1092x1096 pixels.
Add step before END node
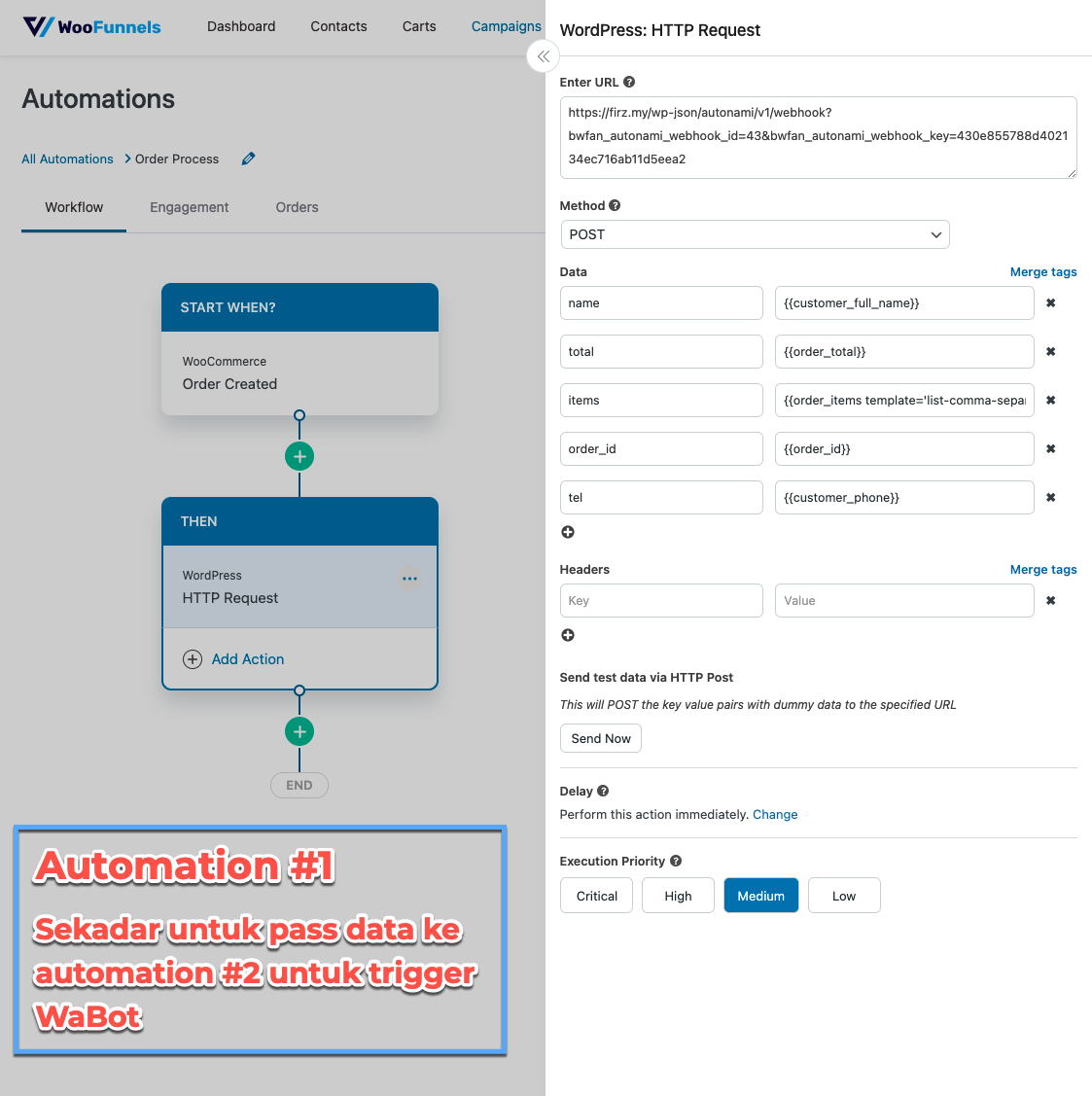pos(299,732)
